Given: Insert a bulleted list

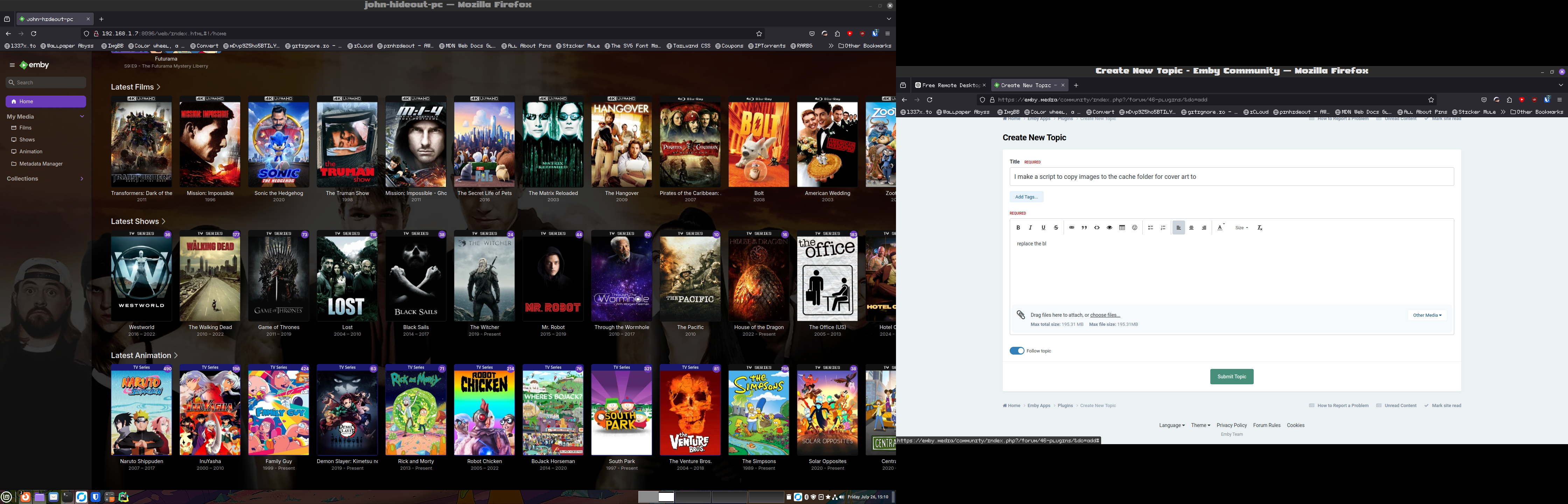Looking at the screenshot, I should coord(1150,227).
